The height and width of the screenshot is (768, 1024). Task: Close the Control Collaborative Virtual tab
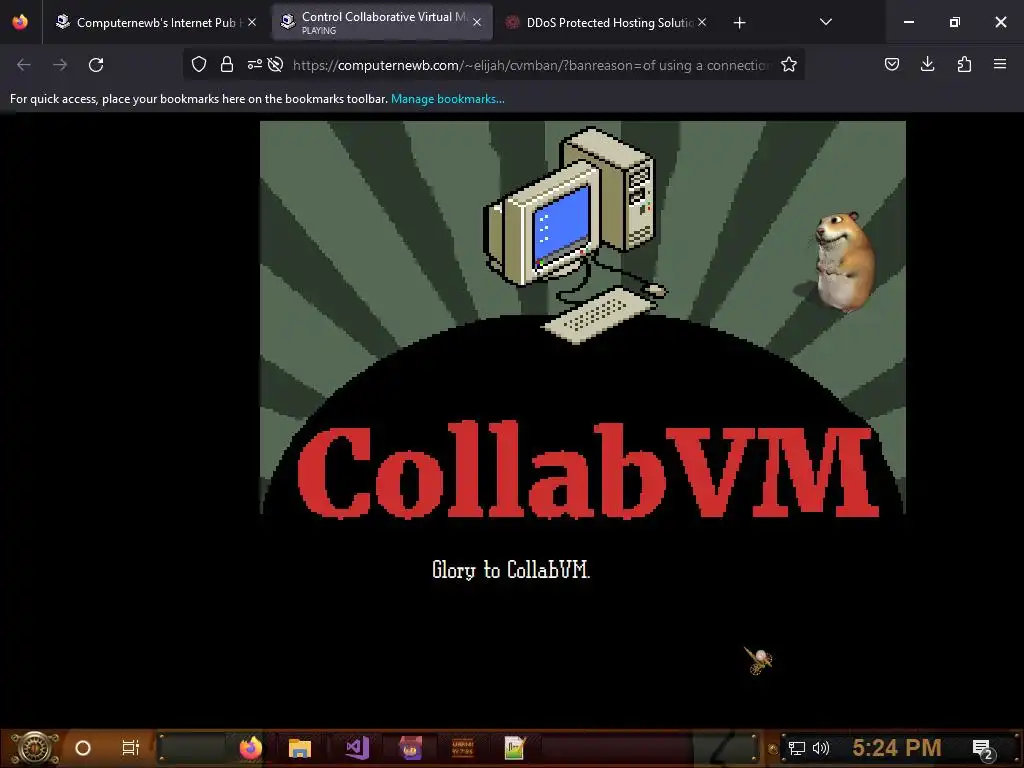(x=477, y=22)
